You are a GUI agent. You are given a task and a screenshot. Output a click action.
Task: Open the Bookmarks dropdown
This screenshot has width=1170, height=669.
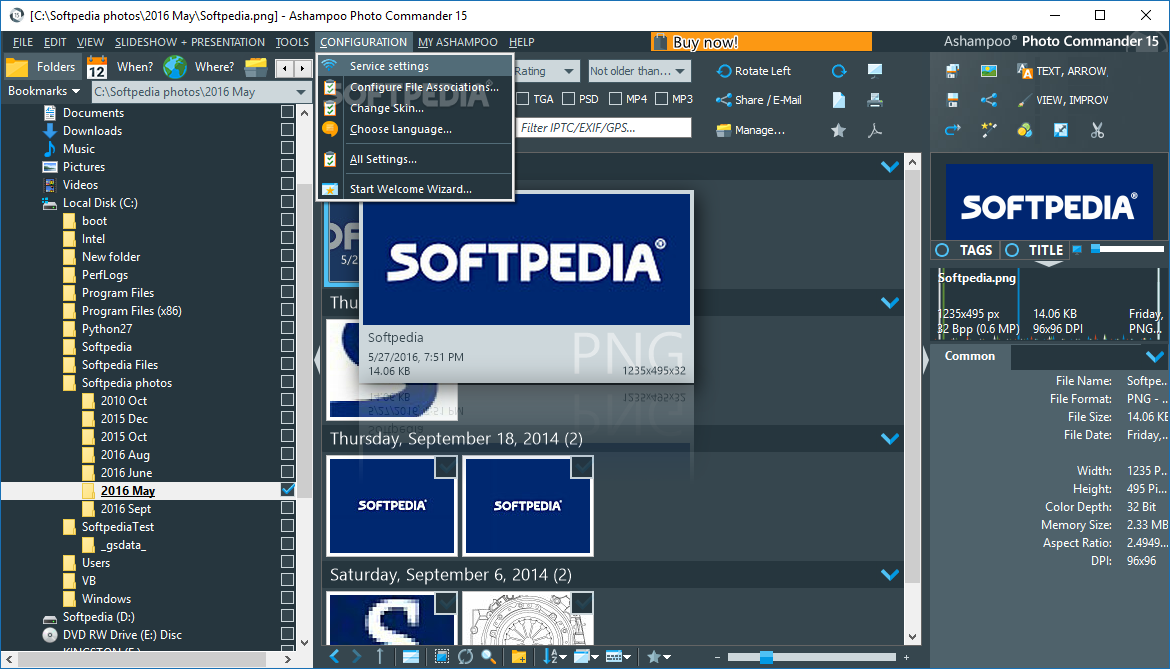coord(43,91)
